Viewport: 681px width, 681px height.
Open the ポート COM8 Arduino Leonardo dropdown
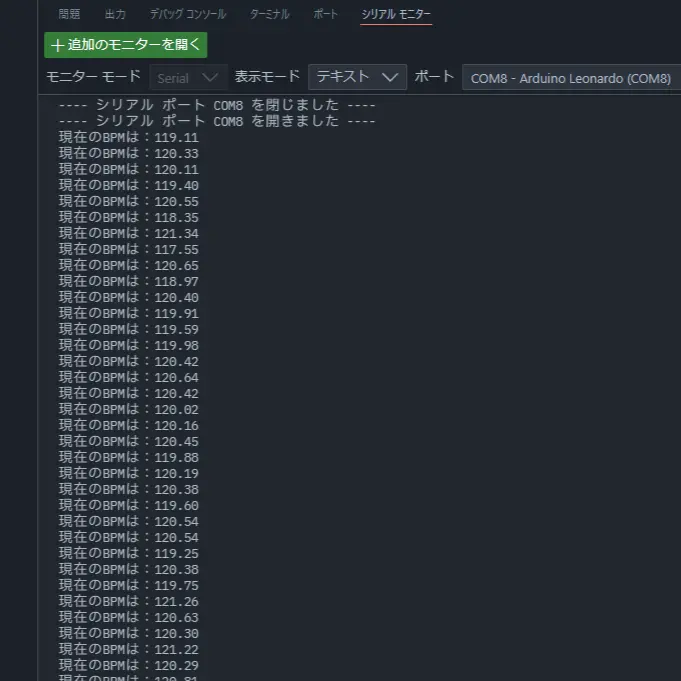(570, 79)
